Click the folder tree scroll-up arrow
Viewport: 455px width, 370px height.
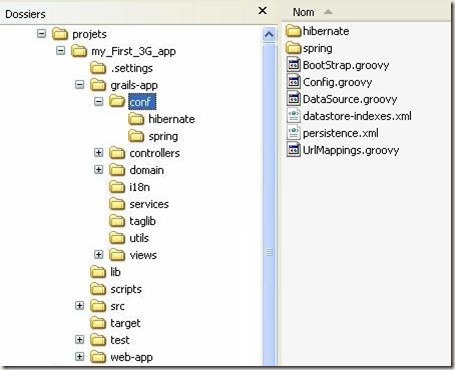click(269, 34)
